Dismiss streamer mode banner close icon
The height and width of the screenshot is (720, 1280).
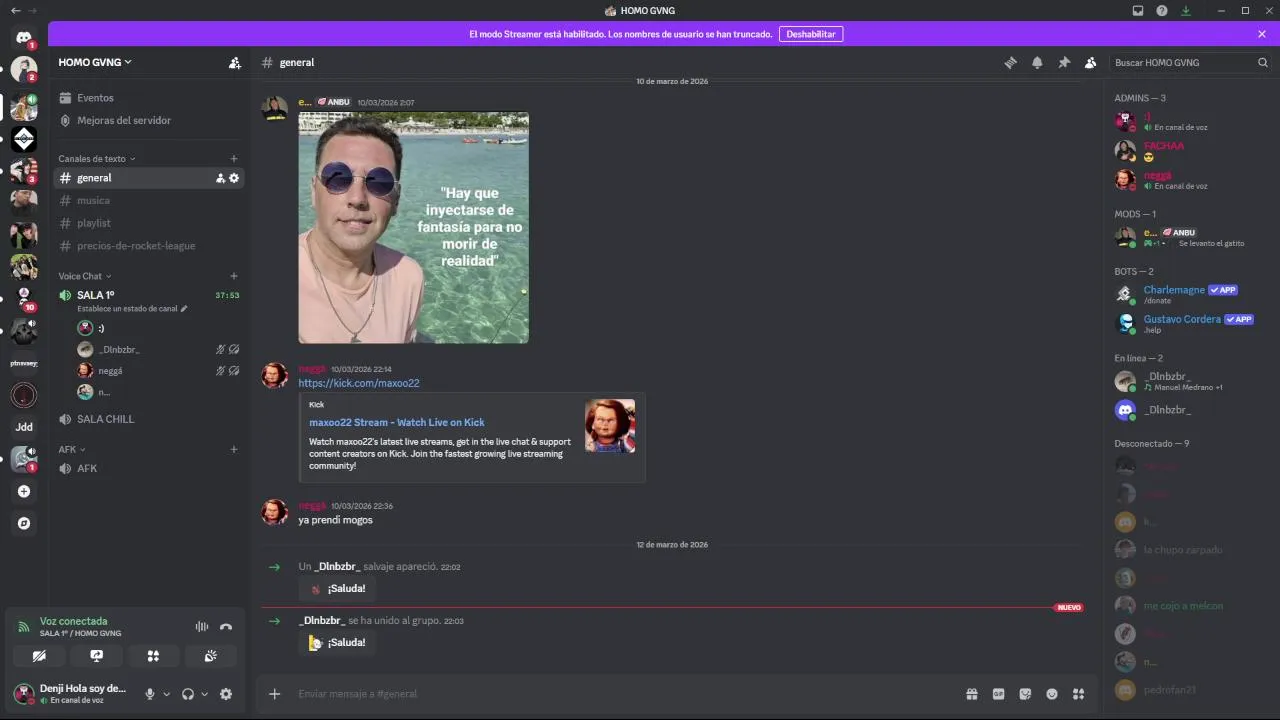[1262, 34]
